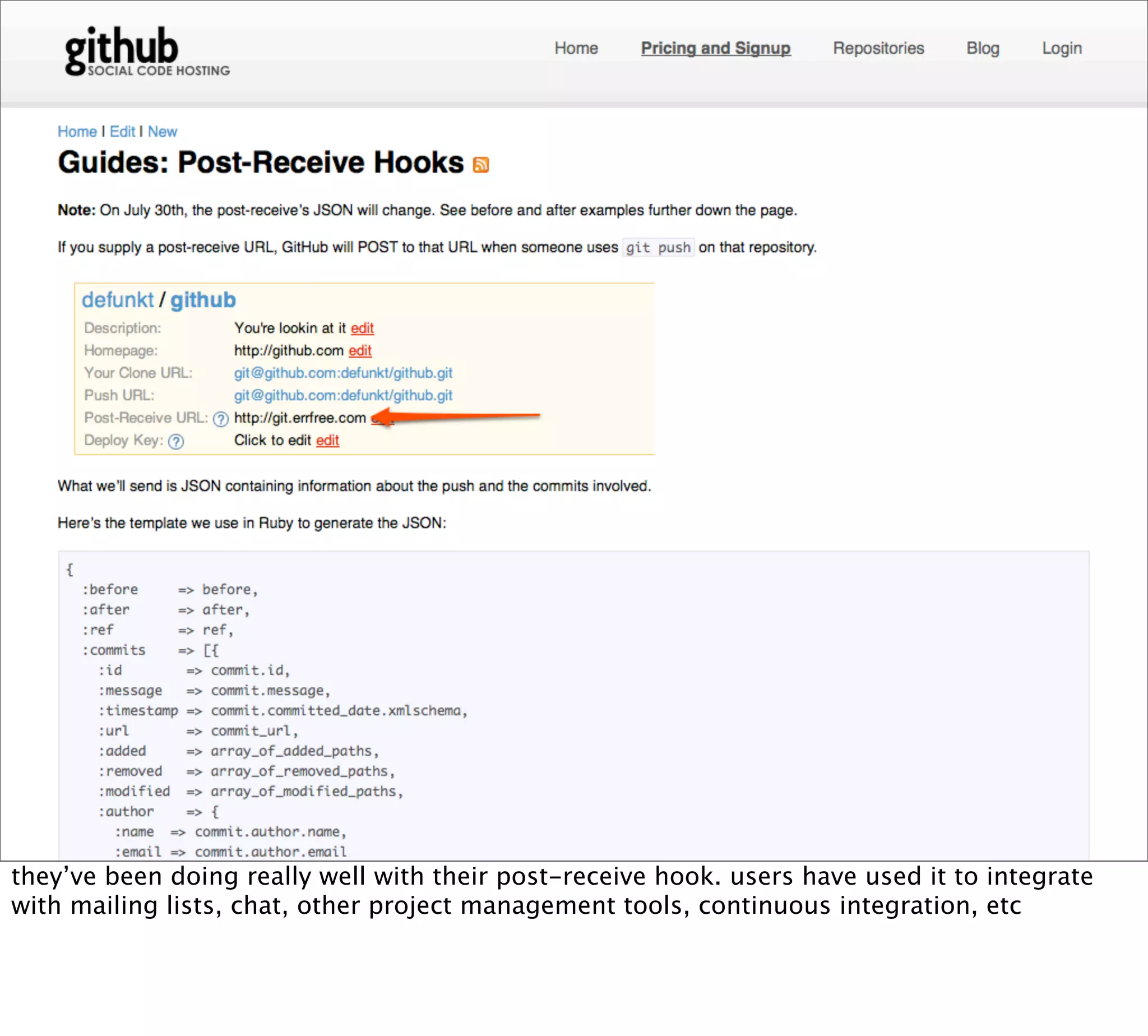Click the ':modified => array_of_modified_paths,' line
The width and height of the screenshot is (1148, 1036).
(x=251, y=792)
